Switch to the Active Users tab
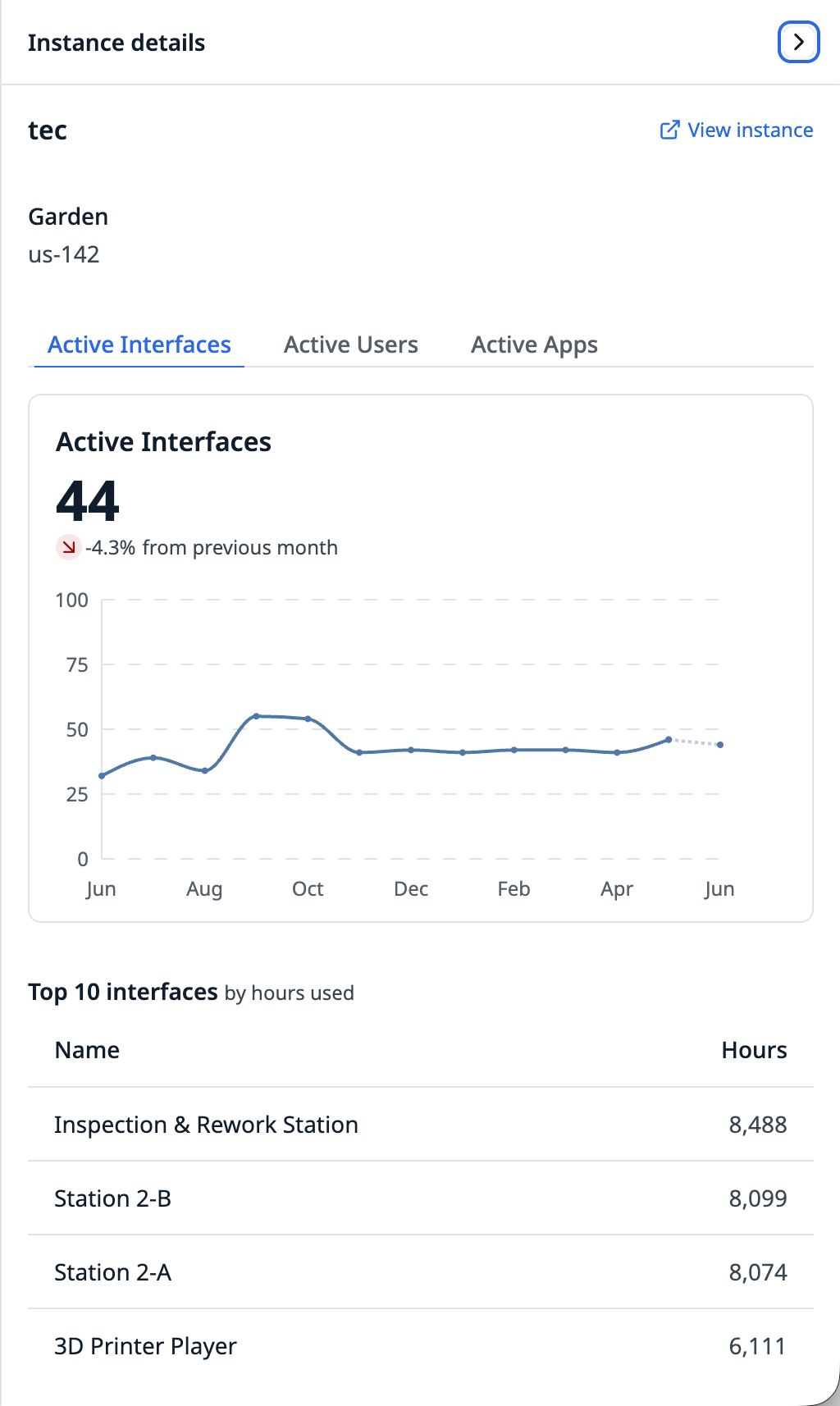 tap(351, 345)
